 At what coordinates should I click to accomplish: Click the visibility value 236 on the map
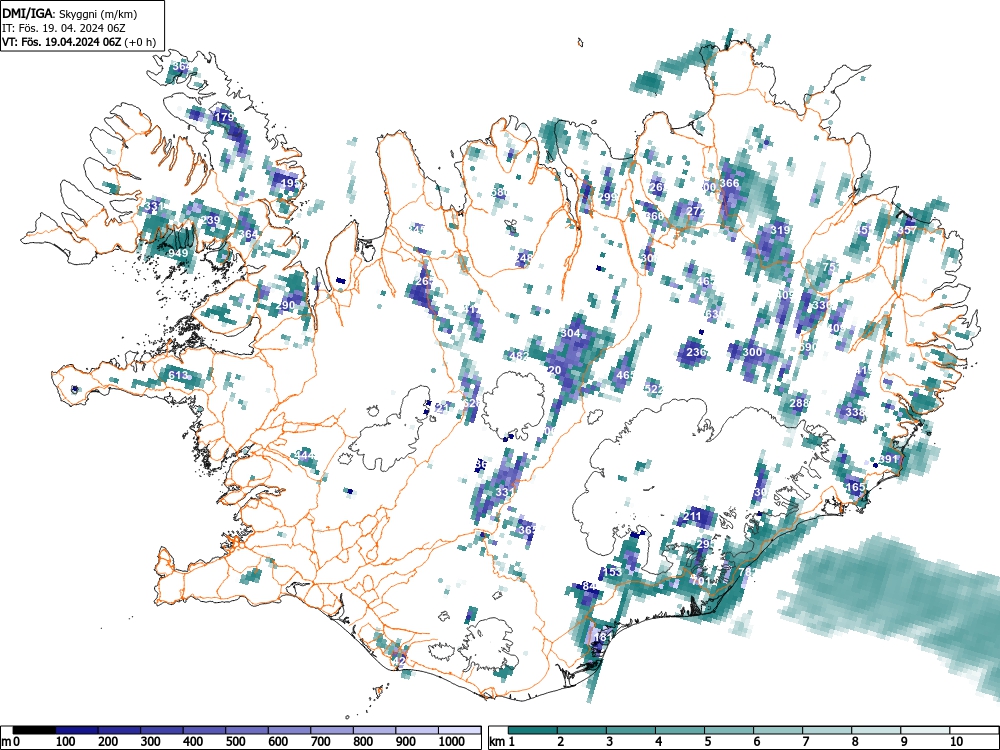tap(696, 351)
